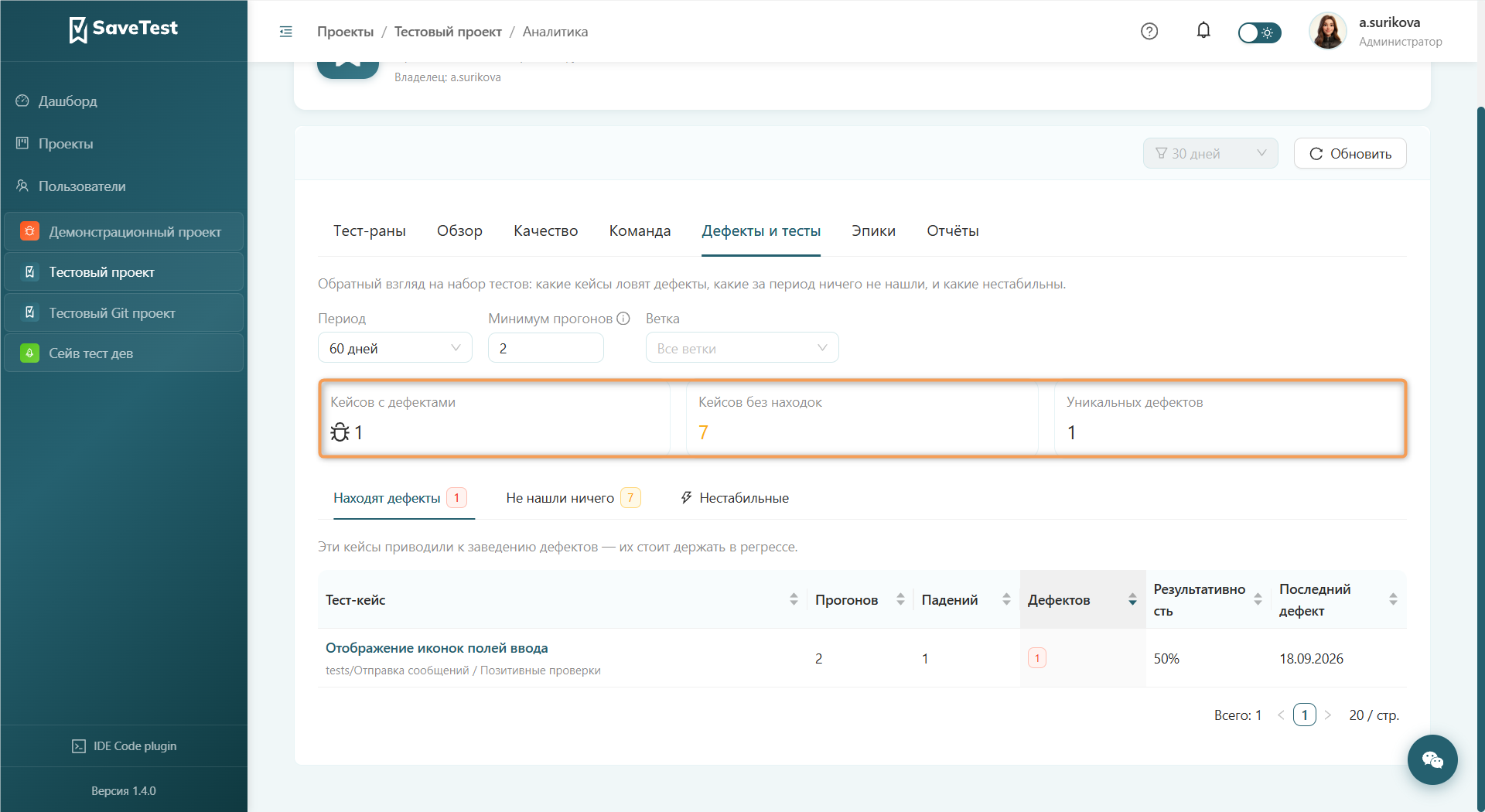The height and width of the screenshot is (812, 1485).
Task: Open the 20 / стр. page size selector
Action: tap(1374, 715)
